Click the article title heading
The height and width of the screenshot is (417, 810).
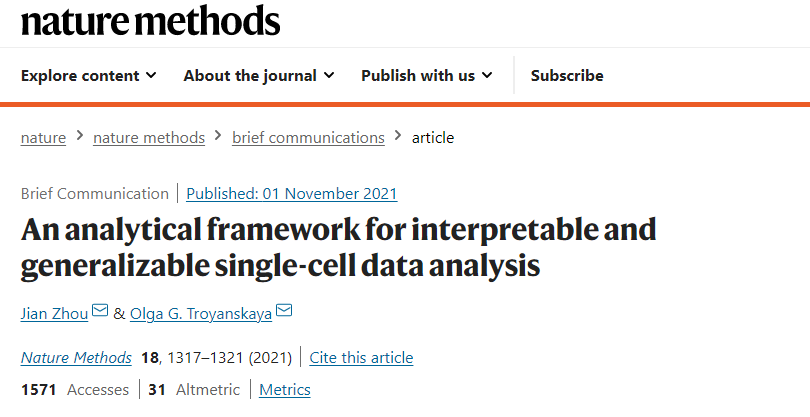(339, 247)
